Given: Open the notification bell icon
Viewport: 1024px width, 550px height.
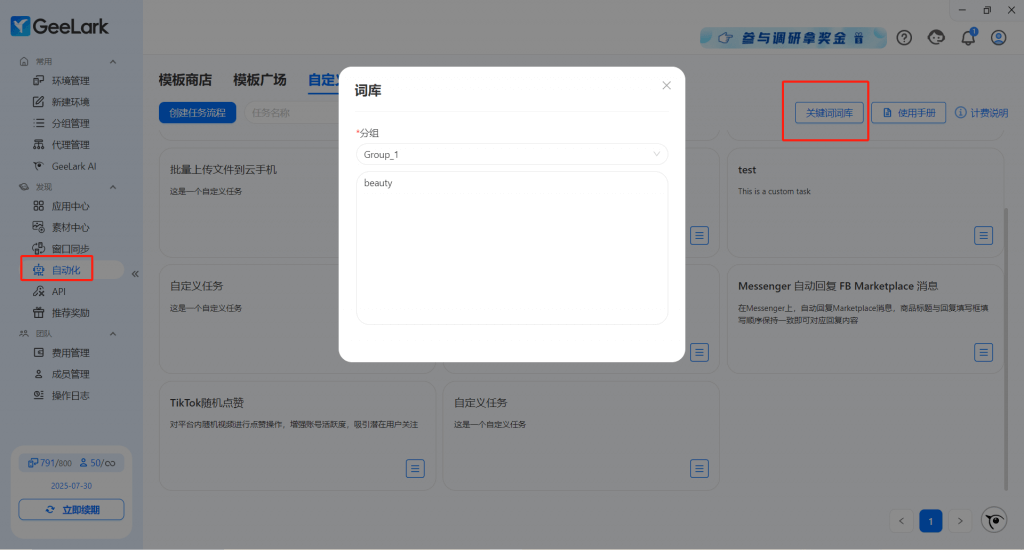Looking at the screenshot, I should click(x=967, y=38).
